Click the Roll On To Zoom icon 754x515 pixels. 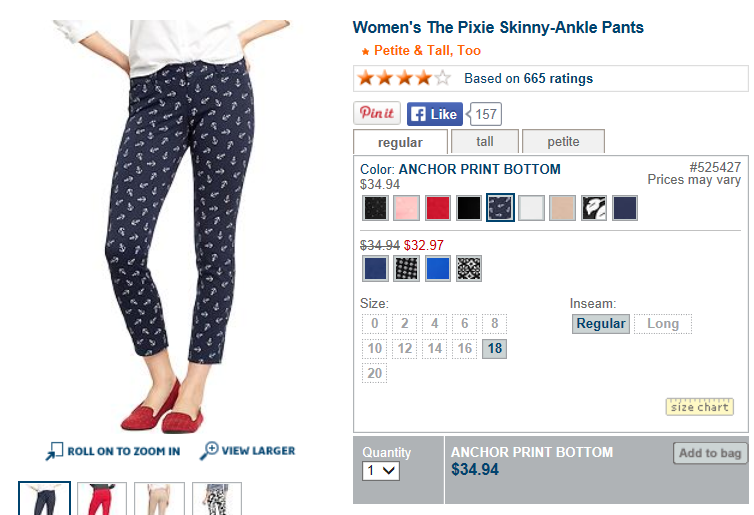pyautogui.click(x=55, y=451)
